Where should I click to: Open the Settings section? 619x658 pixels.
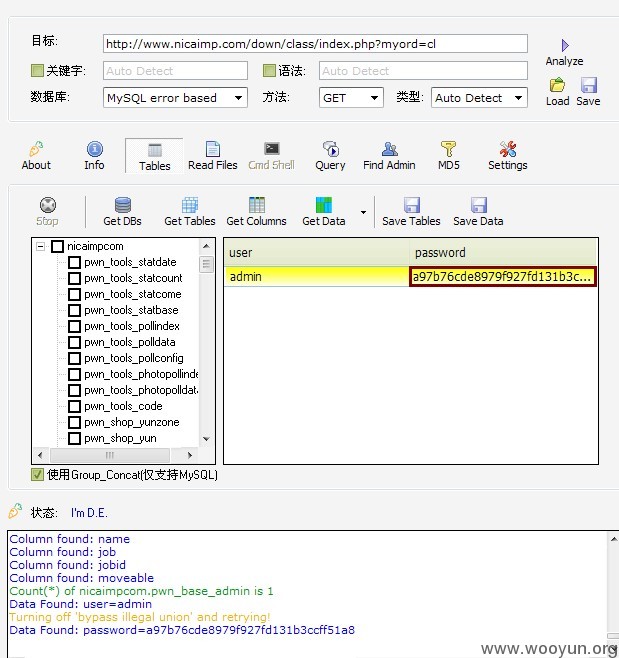pos(507,156)
